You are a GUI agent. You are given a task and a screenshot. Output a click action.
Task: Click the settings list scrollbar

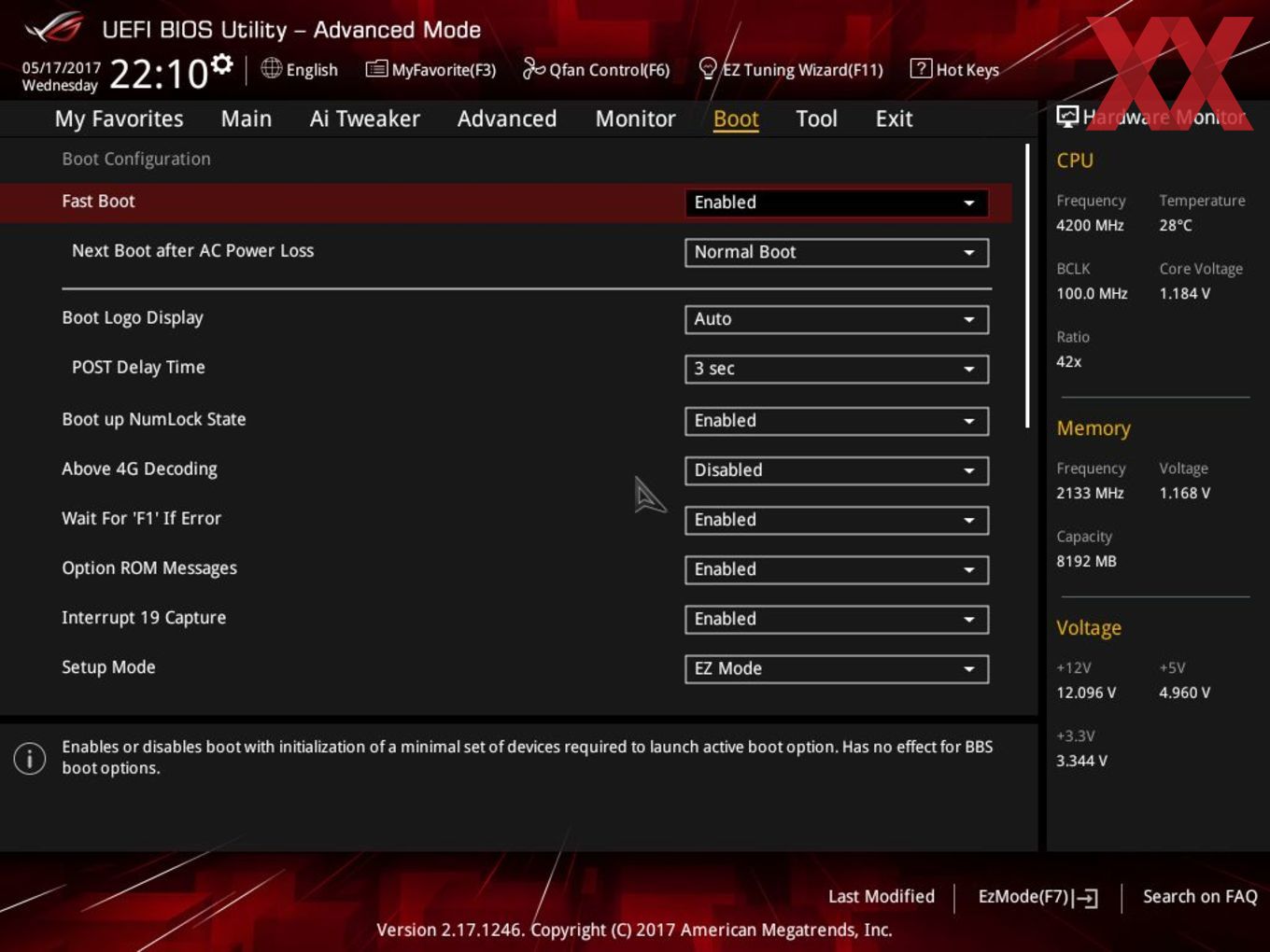(1027, 286)
